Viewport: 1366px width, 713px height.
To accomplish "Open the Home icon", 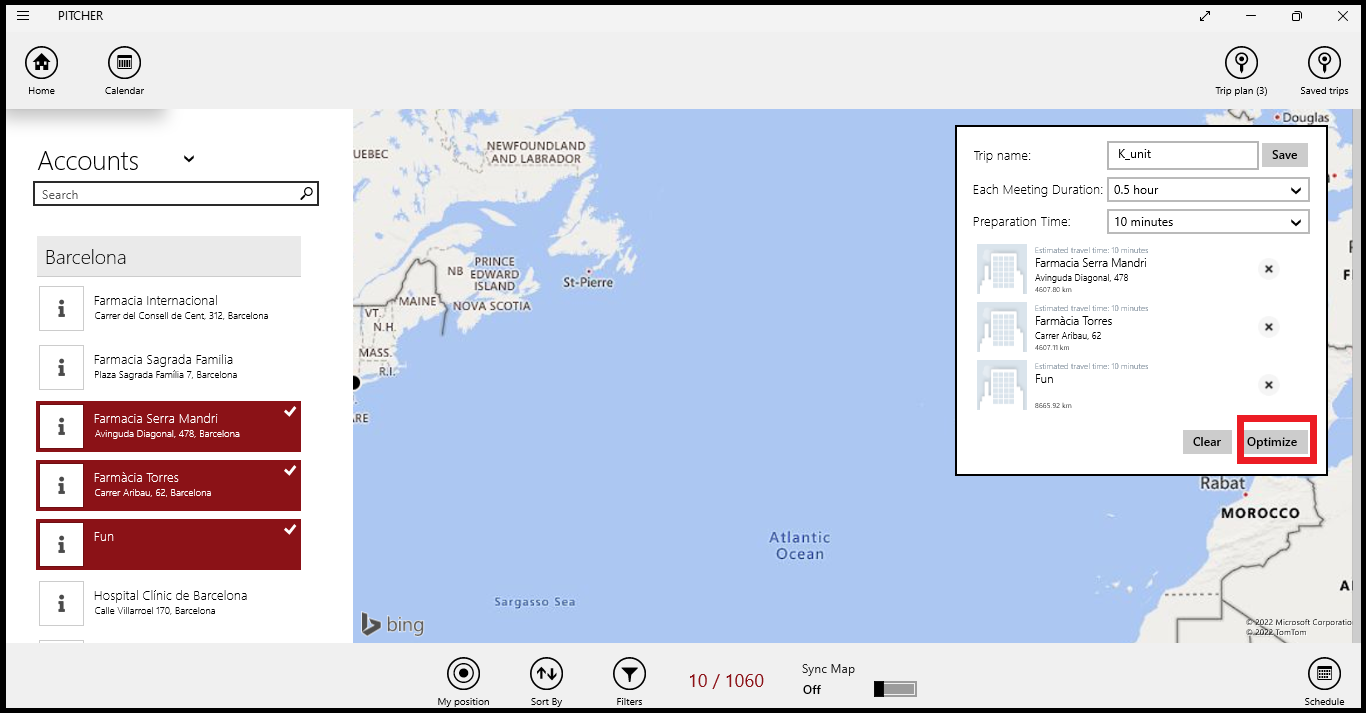I will coord(41,63).
